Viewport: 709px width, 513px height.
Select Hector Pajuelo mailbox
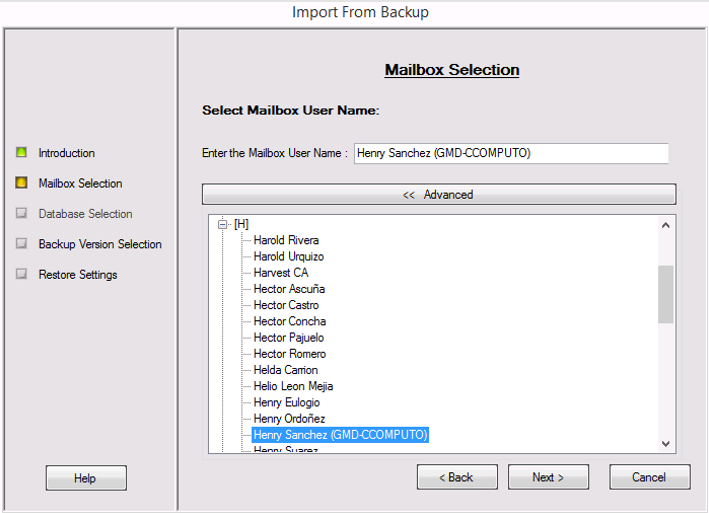pos(288,338)
